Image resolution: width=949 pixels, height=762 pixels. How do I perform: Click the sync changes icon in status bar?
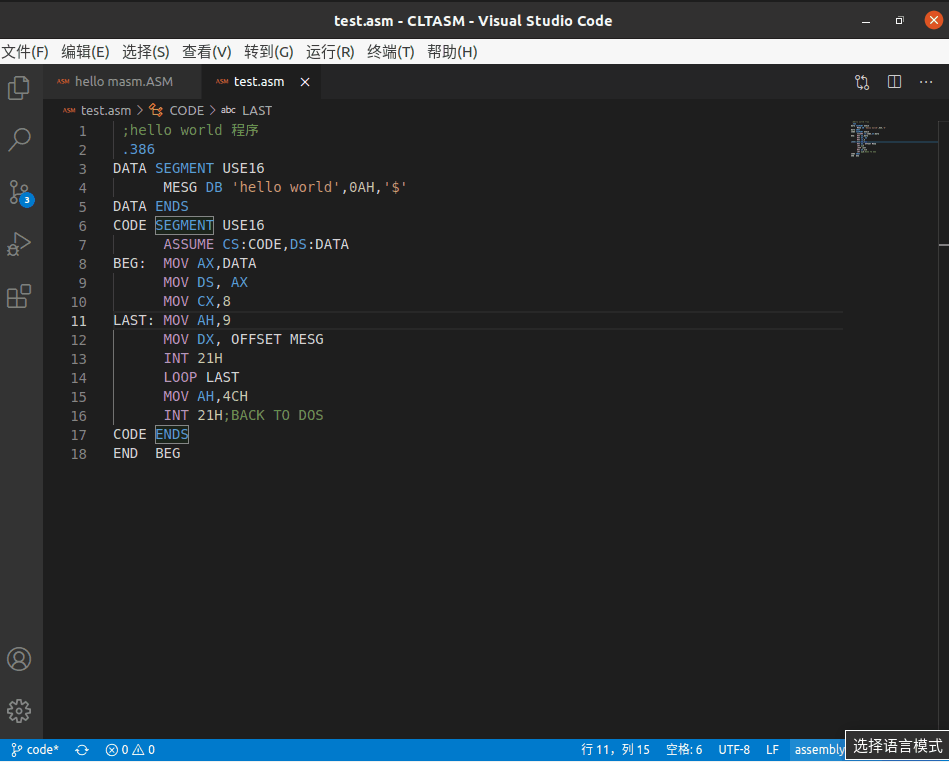point(81,749)
